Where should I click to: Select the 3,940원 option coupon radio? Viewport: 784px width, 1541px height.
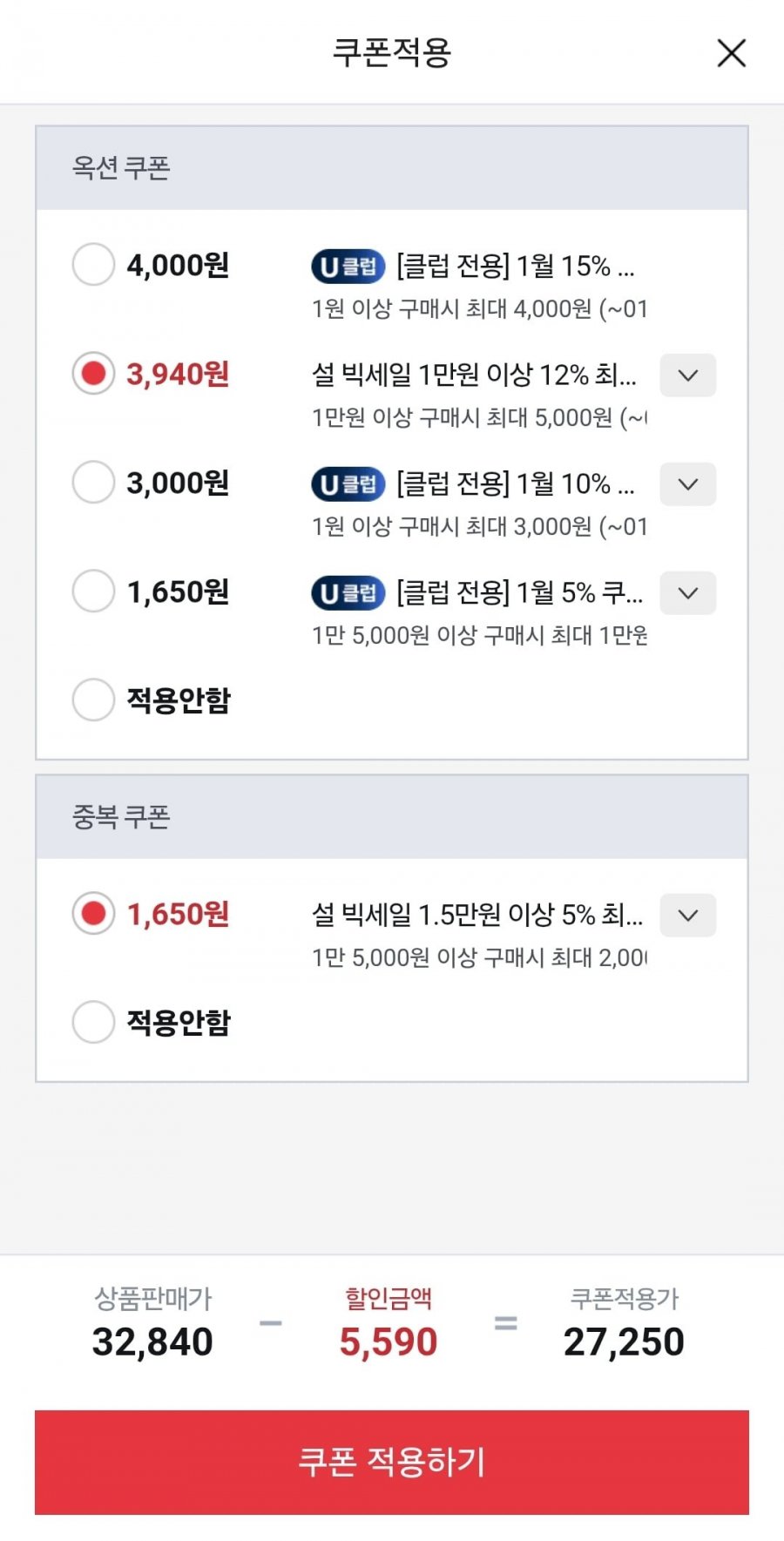[93, 374]
